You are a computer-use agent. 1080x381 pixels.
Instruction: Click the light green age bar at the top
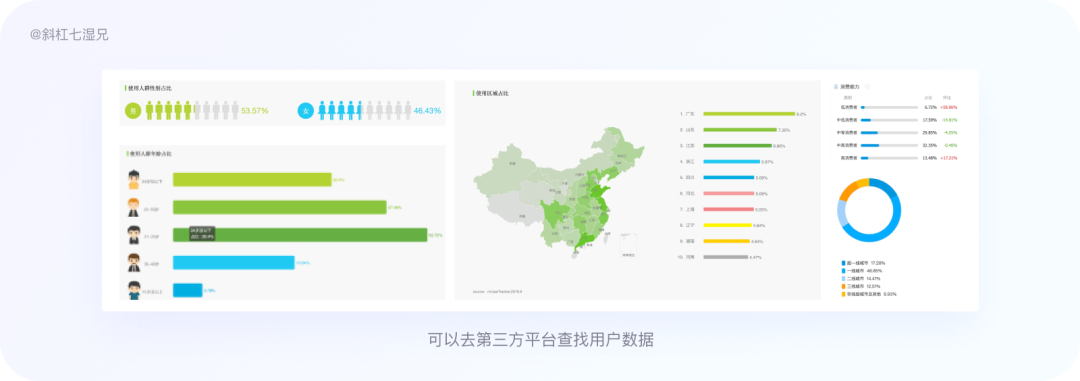[252, 180]
